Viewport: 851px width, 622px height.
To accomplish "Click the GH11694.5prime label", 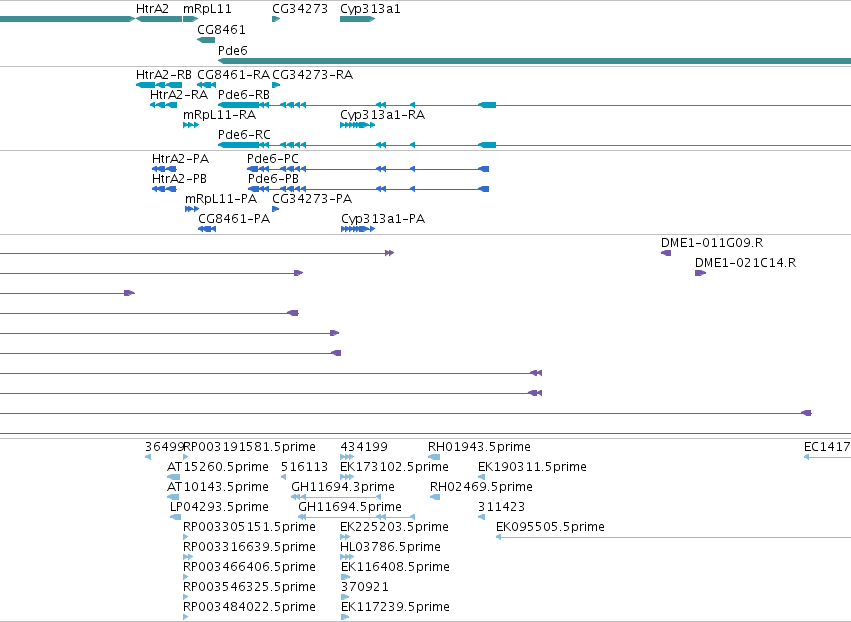I will tap(350, 507).
